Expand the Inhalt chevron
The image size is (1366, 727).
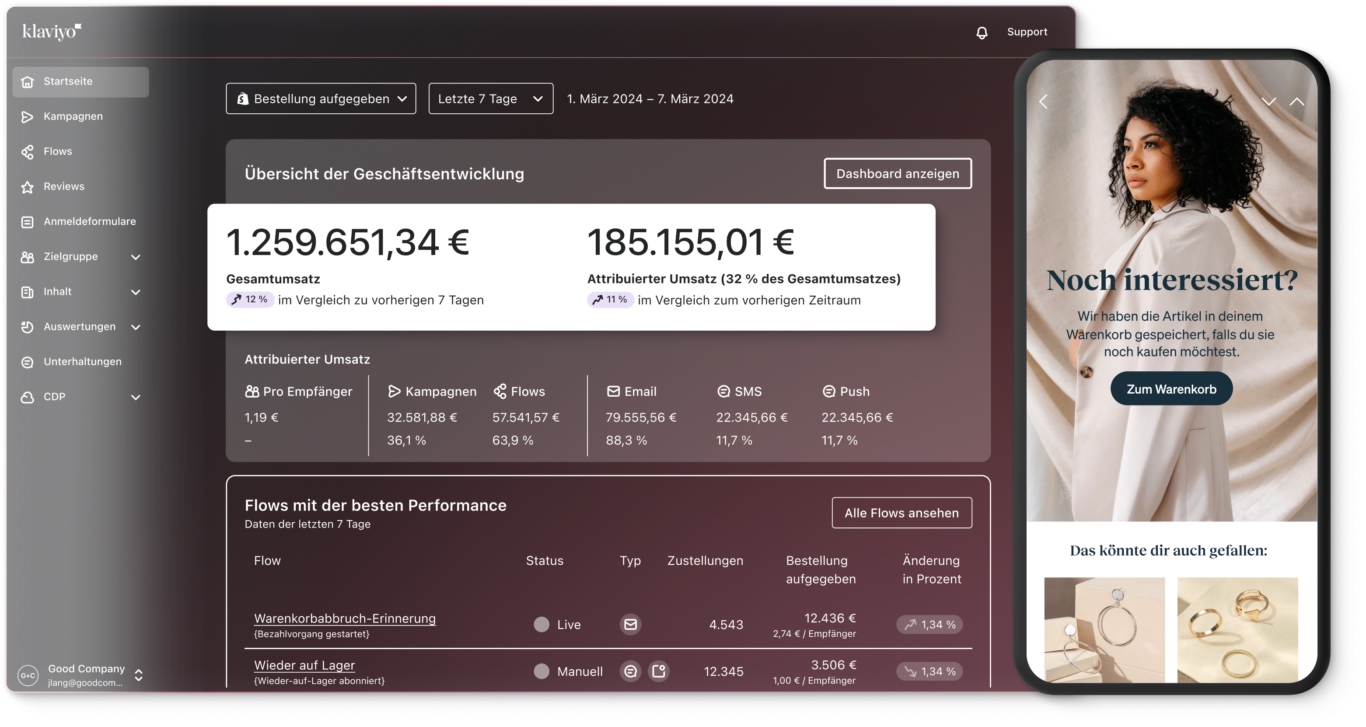point(136,292)
